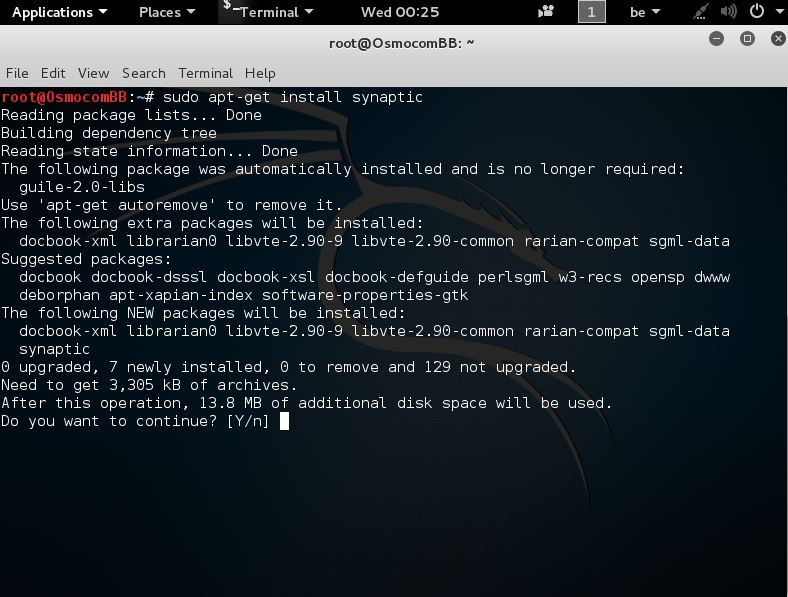Minimize the terminal window
This screenshot has height=597, width=788.
tap(716, 39)
